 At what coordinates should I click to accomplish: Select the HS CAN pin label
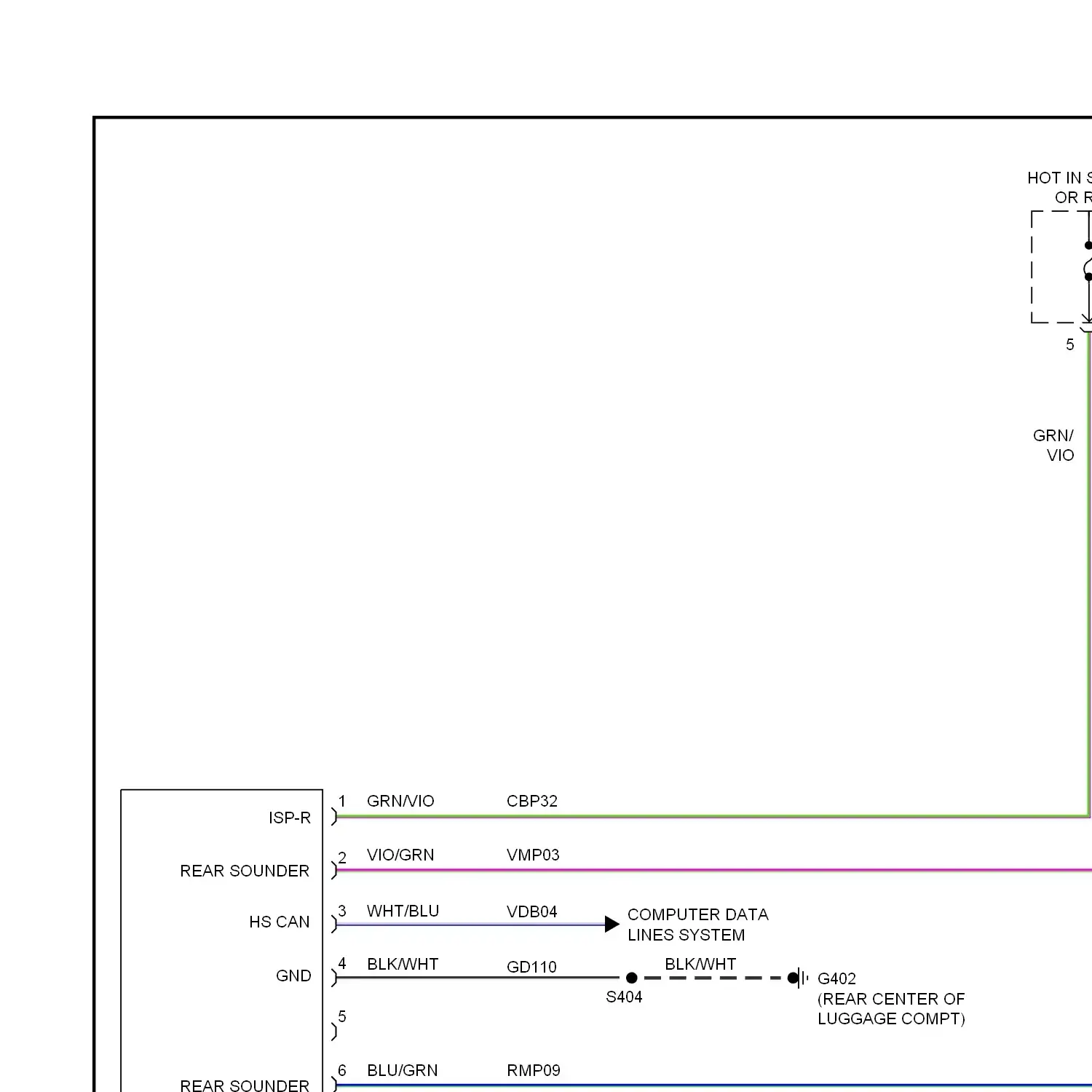tap(279, 922)
